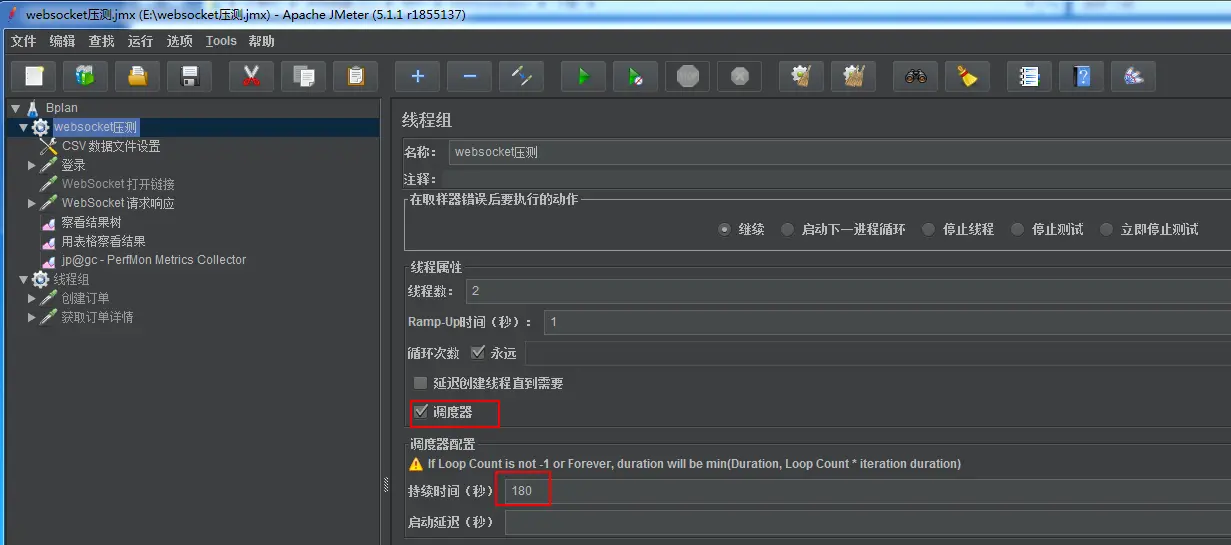The height and width of the screenshot is (545, 1231).
Task: Click the 线程数 input field
Action: (x=848, y=291)
